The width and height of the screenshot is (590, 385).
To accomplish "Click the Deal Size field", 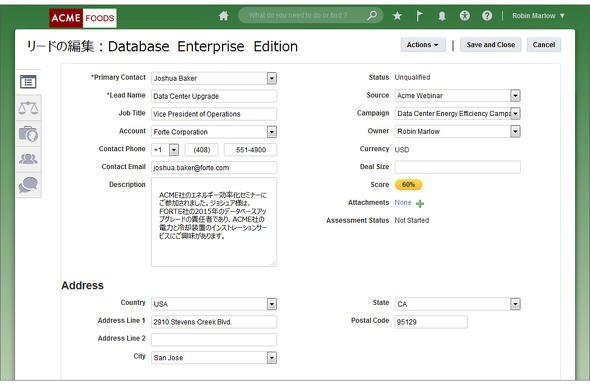I will point(458,167).
